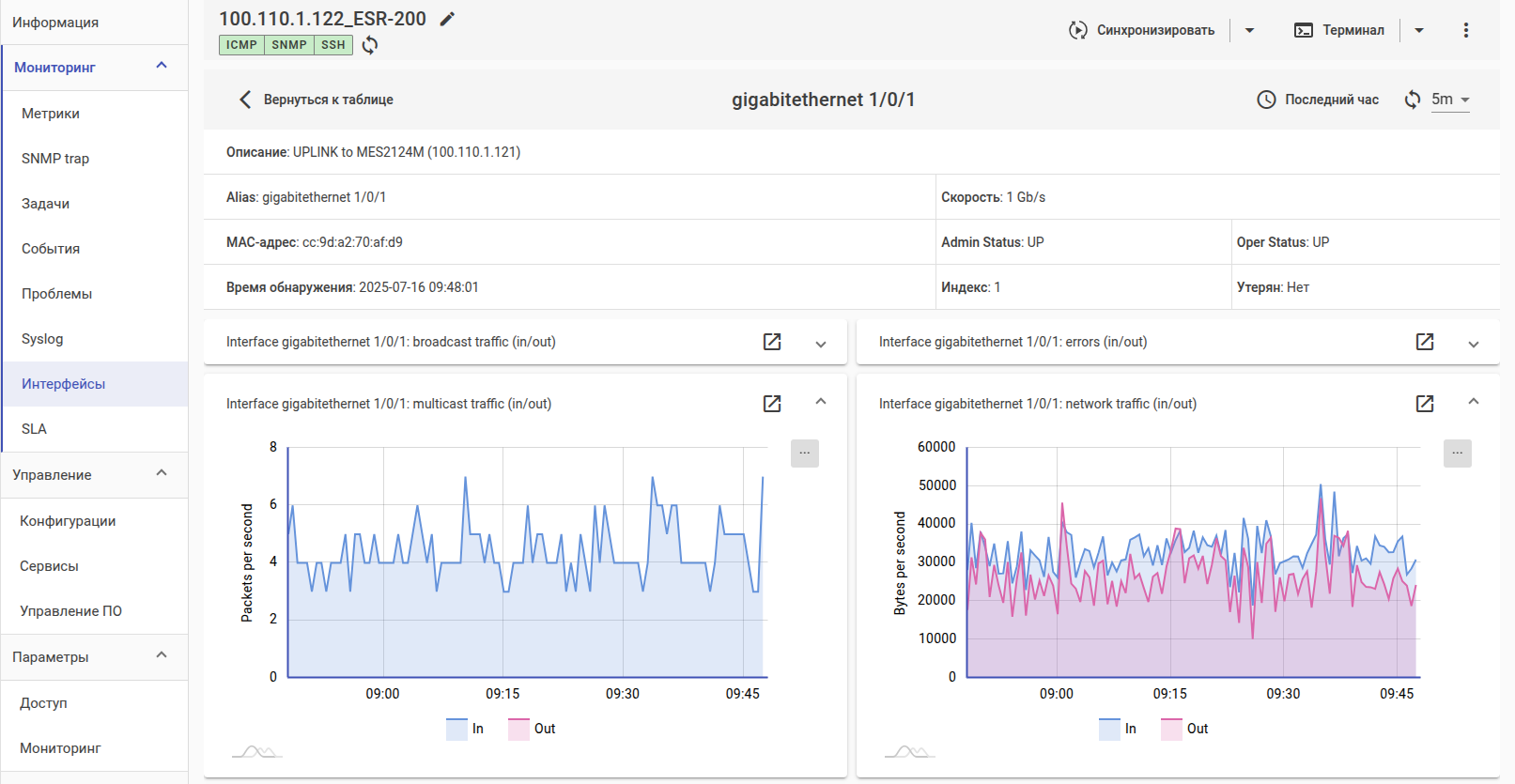Open broadcast traffic chart in new window

click(x=772, y=342)
